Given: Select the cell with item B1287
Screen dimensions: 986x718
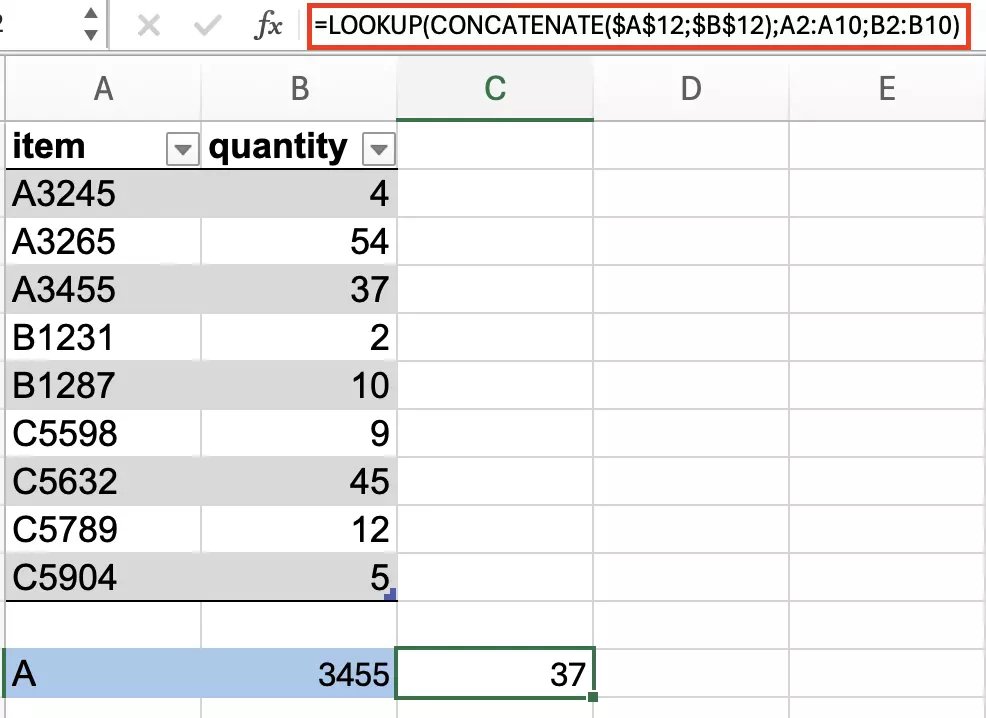Looking at the screenshot, I should (x=103, y=385).
